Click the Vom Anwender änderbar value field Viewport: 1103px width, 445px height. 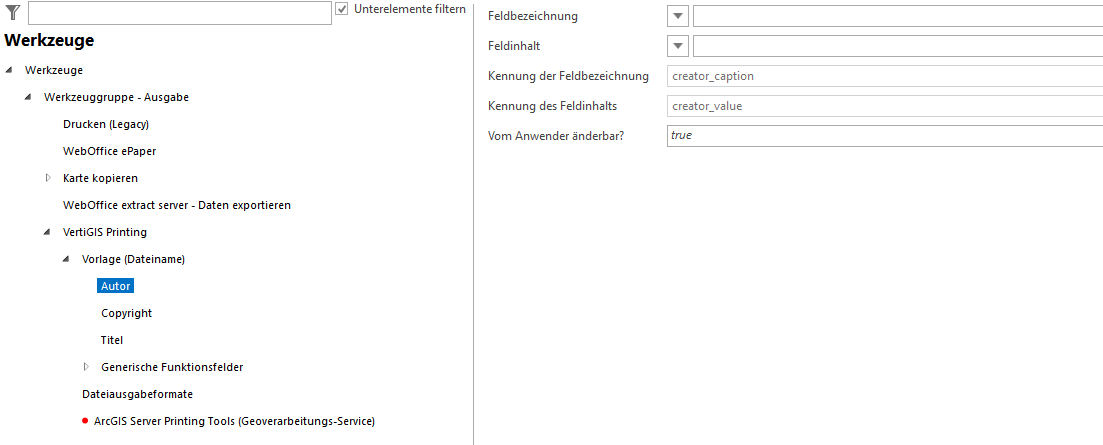point(884,135)
